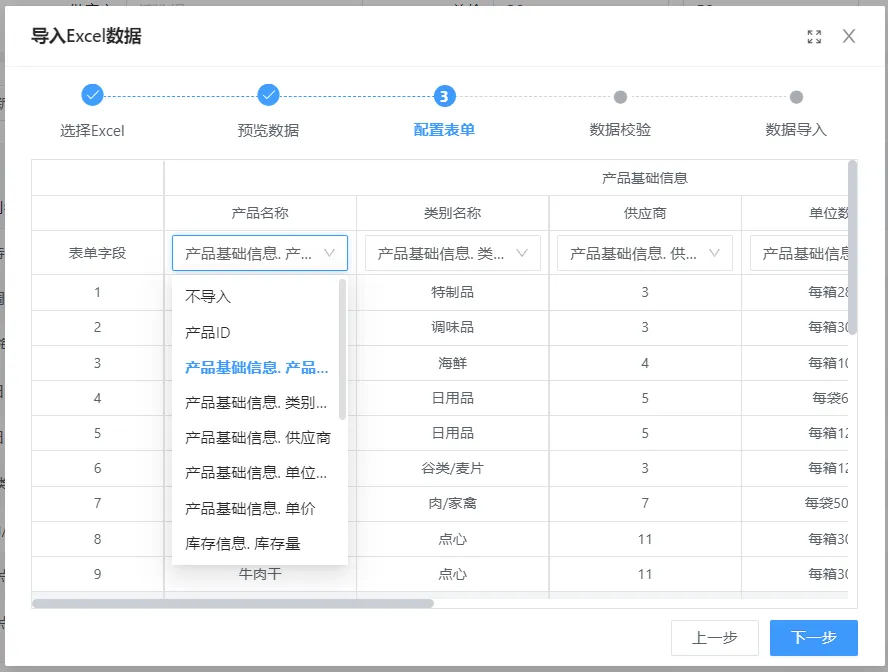Choose 产品ID in the dropdown list

(x=208, y=332)
